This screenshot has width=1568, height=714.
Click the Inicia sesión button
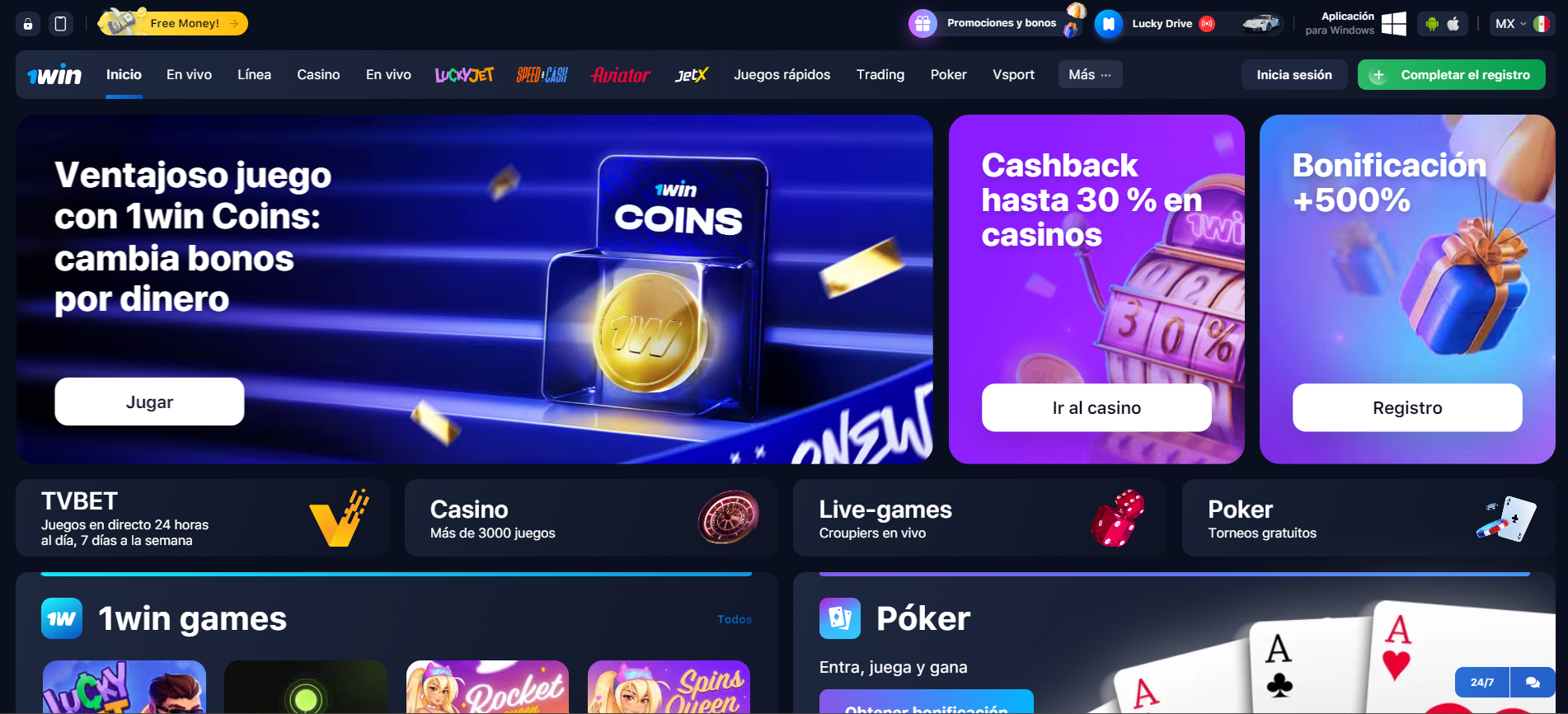pos(1294,74)
